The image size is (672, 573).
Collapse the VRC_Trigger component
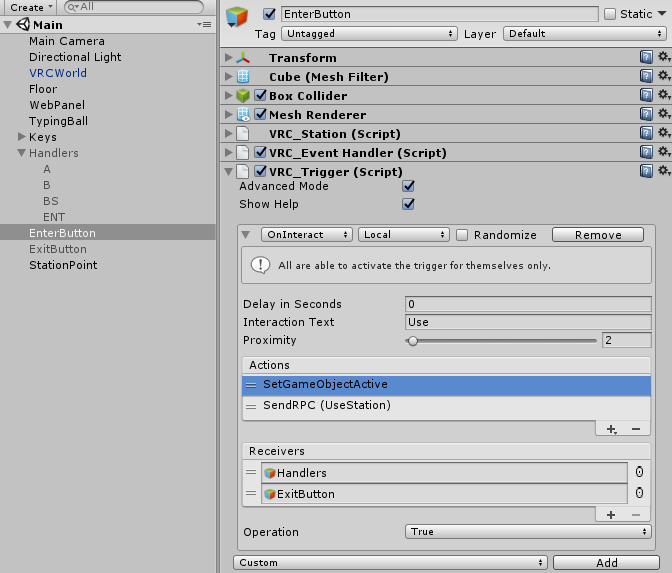pos(229,172)
